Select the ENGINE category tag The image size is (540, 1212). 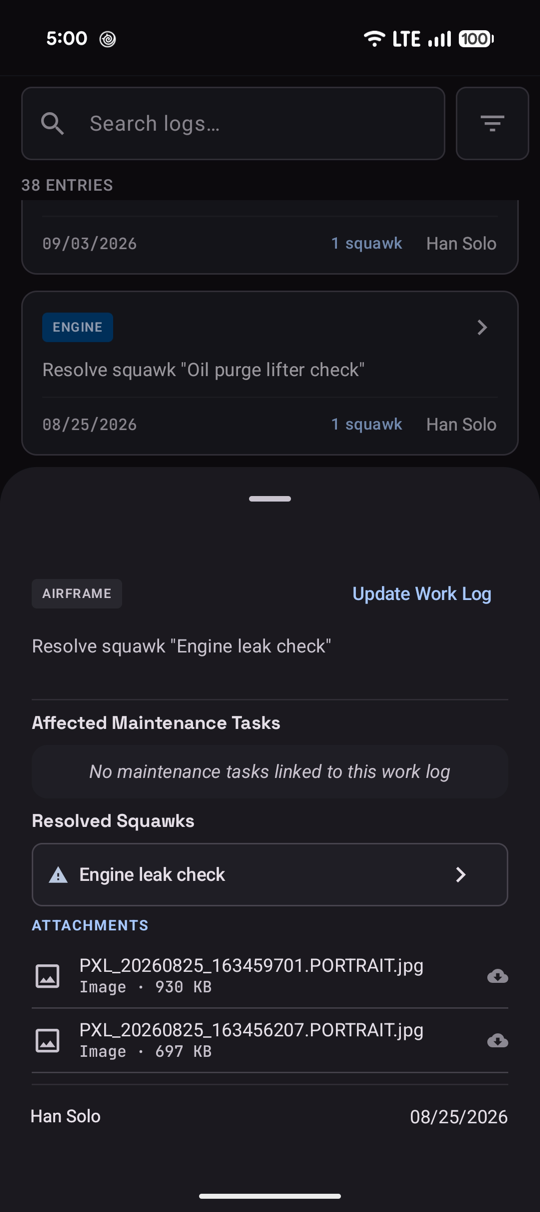tap(77, 327)
